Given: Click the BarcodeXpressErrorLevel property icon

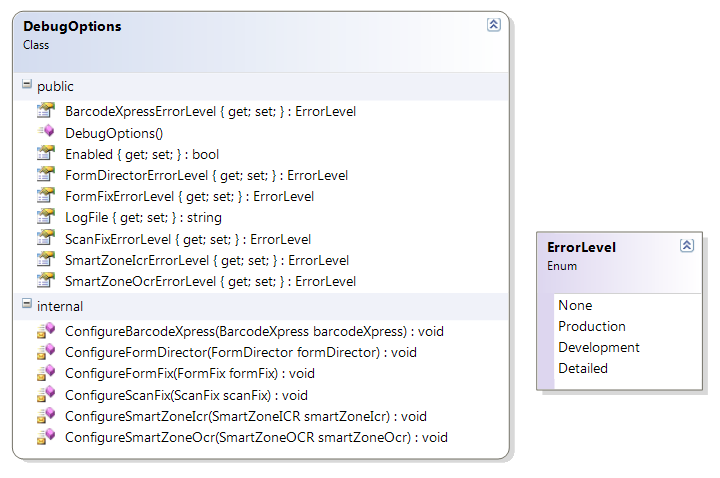Looking at the screenshot, I should pos(45,111).
